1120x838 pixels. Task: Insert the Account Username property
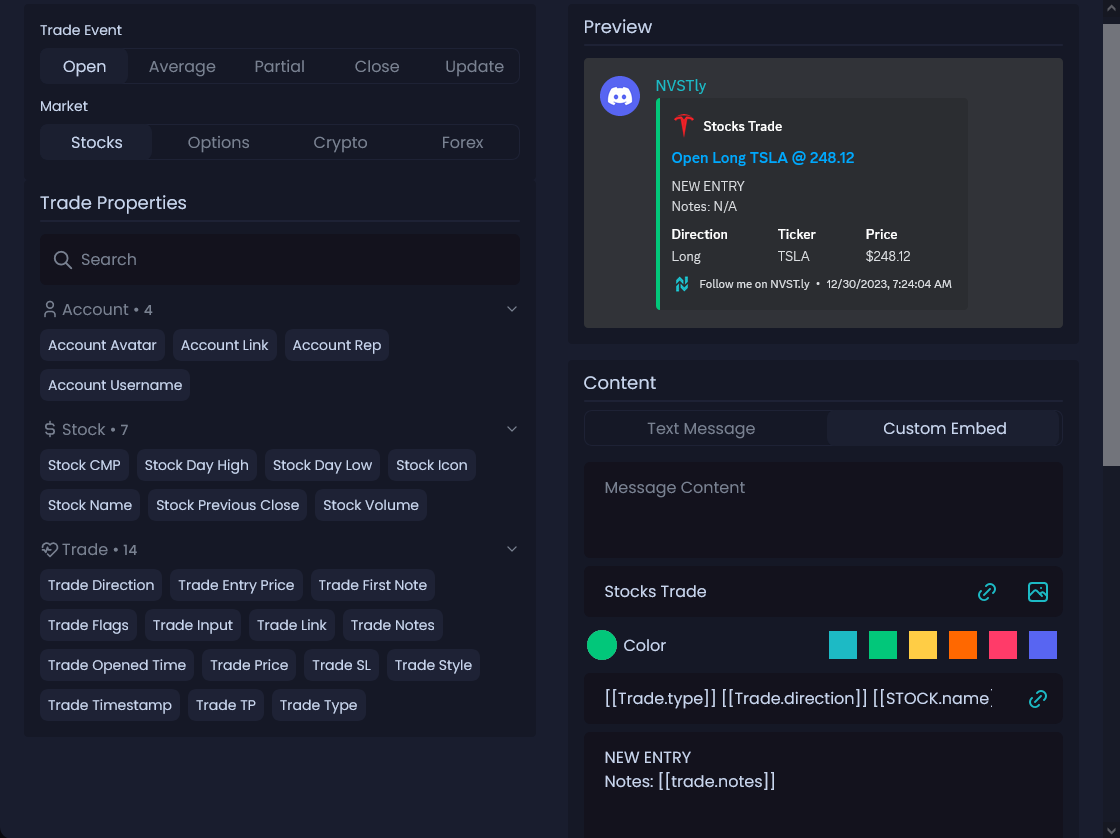115,385
